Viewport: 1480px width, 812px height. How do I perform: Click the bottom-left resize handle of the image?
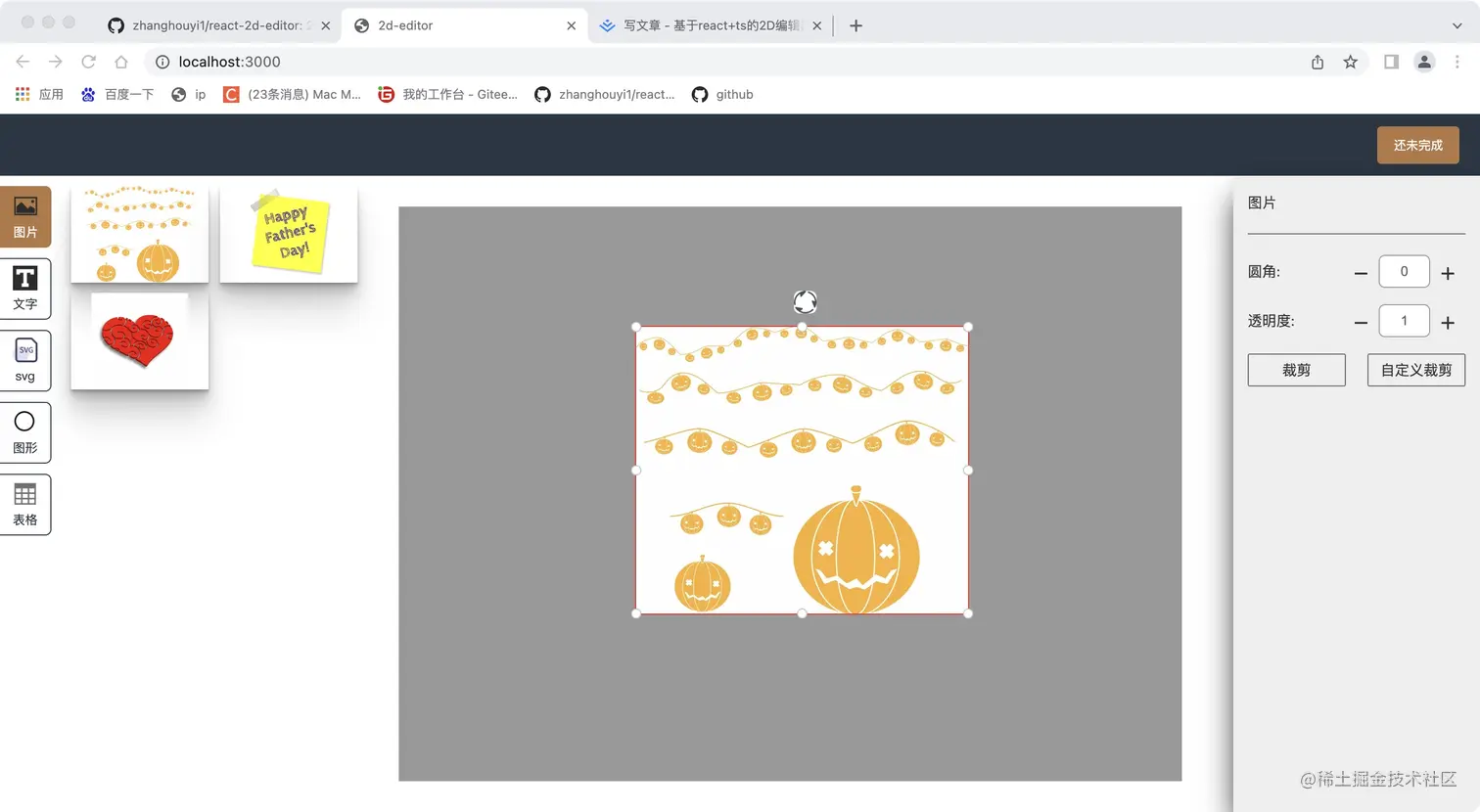(x=636, y=613)
